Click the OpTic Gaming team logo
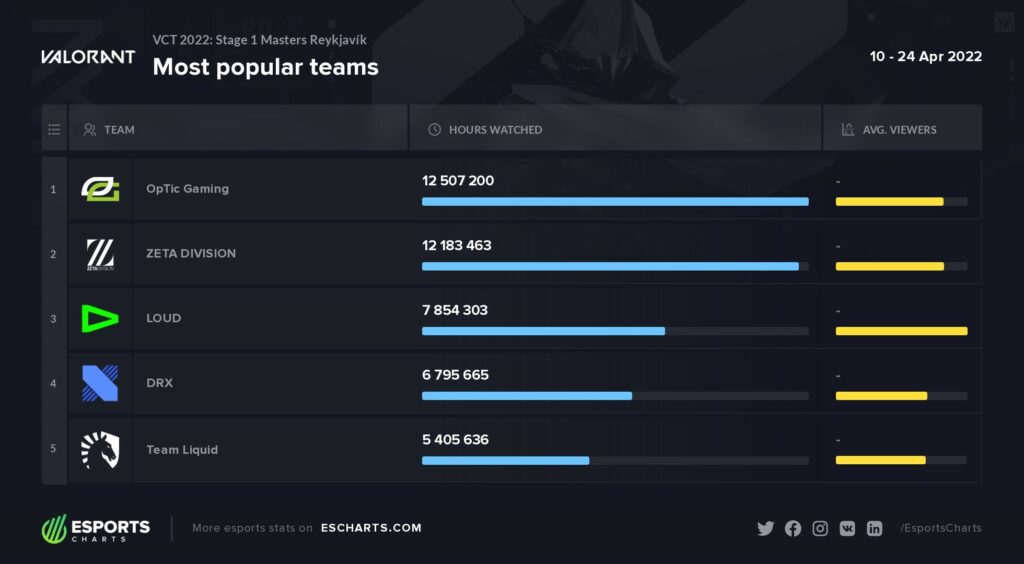Image resolution: width=1024 pixels, height=564 pixels. pyautogui.click(x=101, y=189)
